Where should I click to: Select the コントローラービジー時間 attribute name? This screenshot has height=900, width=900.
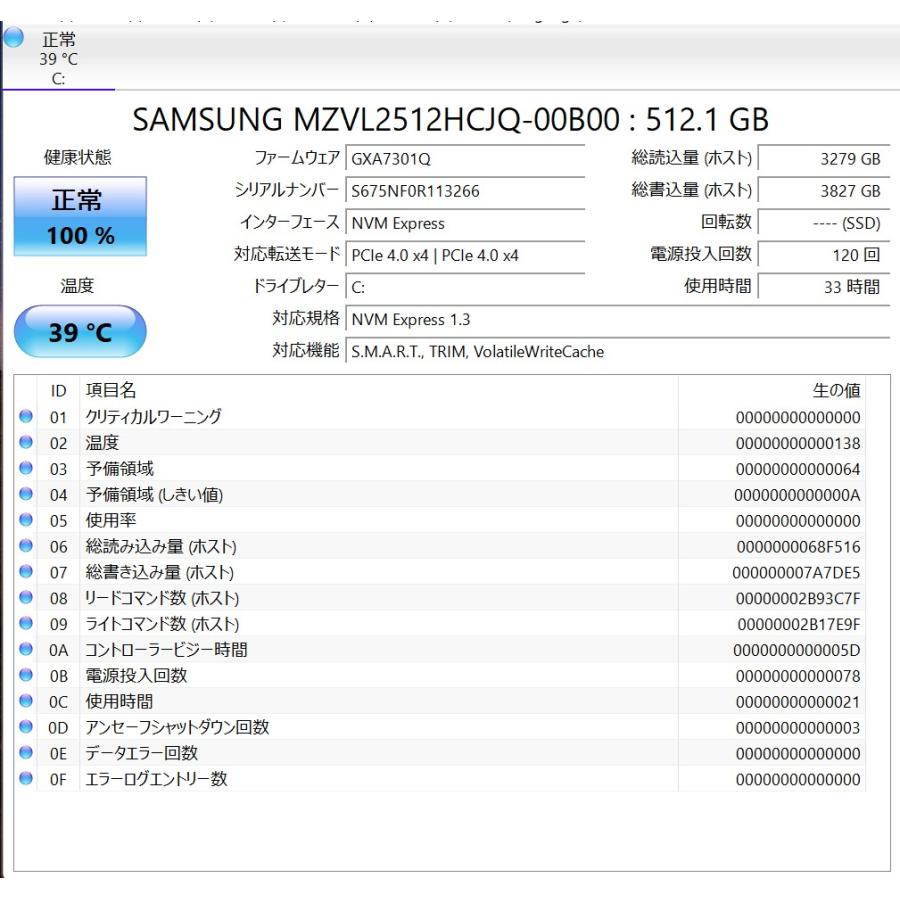coord(166,649)
